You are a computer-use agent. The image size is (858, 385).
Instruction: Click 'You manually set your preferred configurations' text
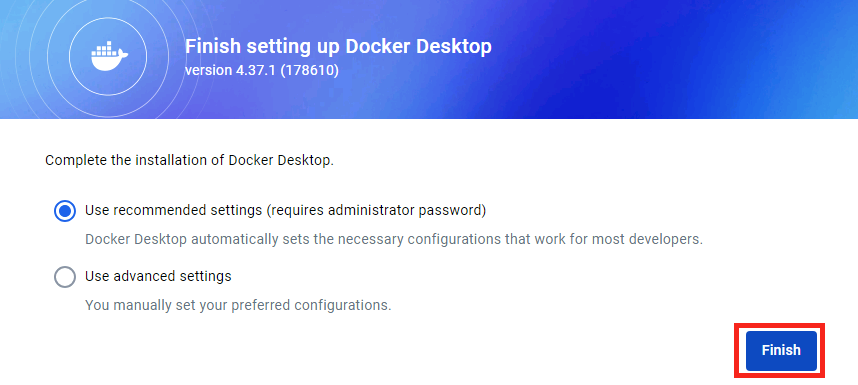click(238, 305)
